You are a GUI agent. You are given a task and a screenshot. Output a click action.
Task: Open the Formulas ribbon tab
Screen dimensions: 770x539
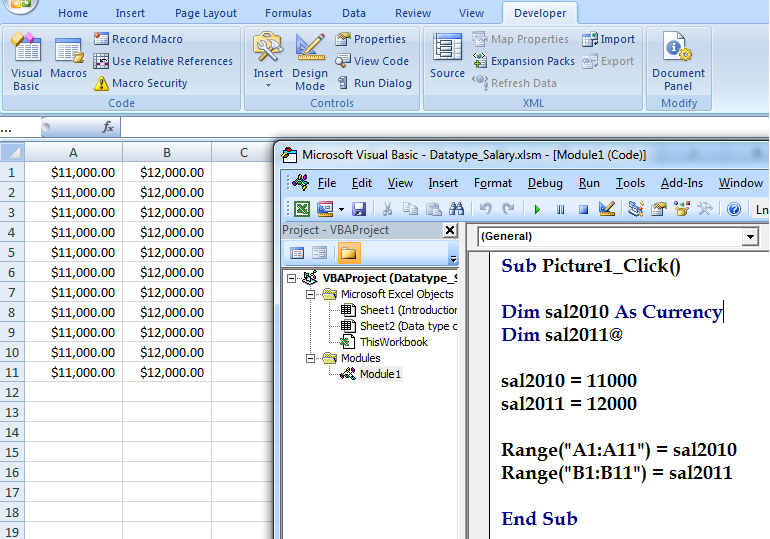click(288, 13)
